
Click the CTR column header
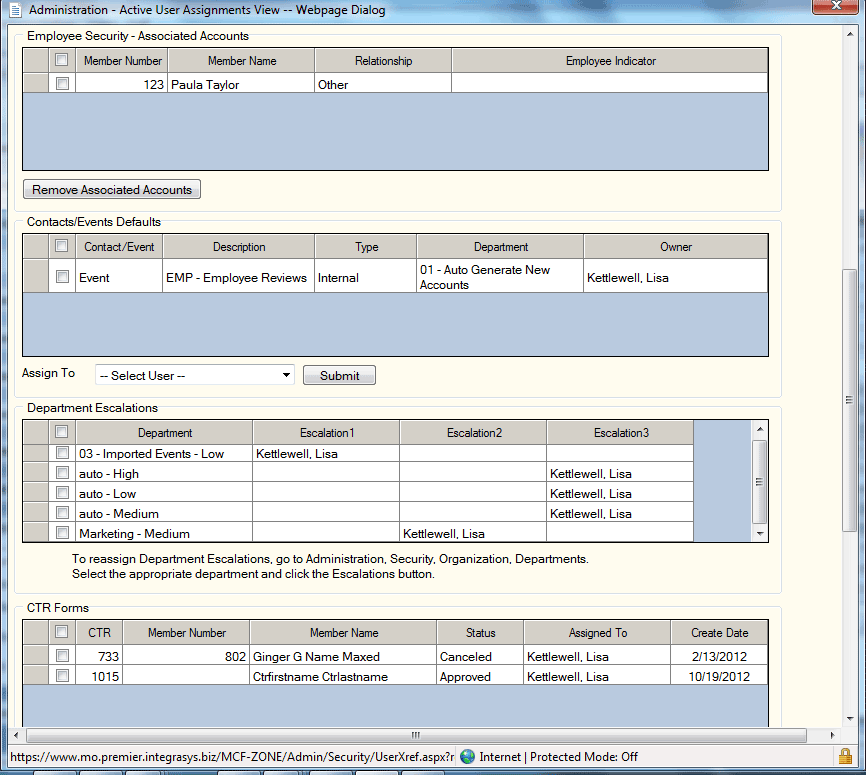(x=99, y=632)
